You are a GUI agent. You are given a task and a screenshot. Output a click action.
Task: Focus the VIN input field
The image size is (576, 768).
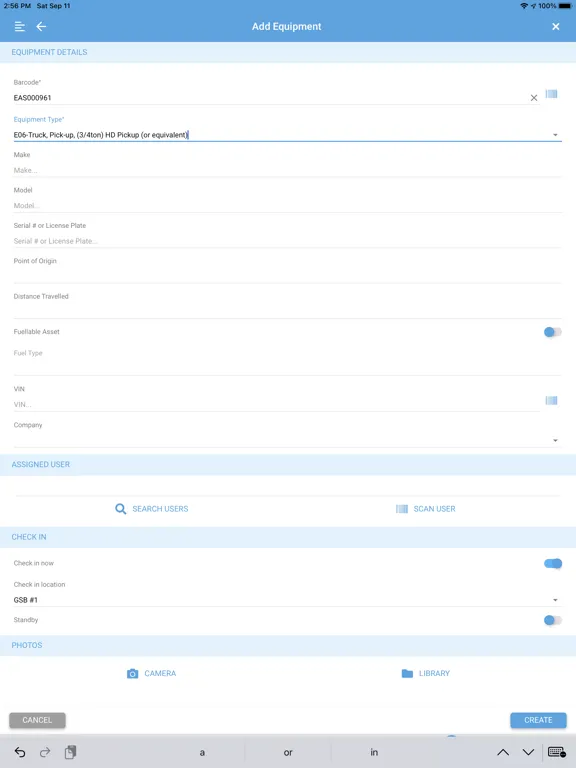276,405
